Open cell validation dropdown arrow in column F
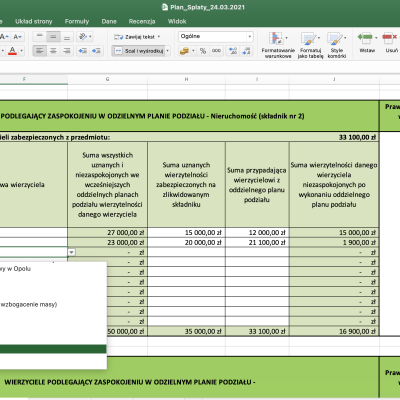 (71, 252)
